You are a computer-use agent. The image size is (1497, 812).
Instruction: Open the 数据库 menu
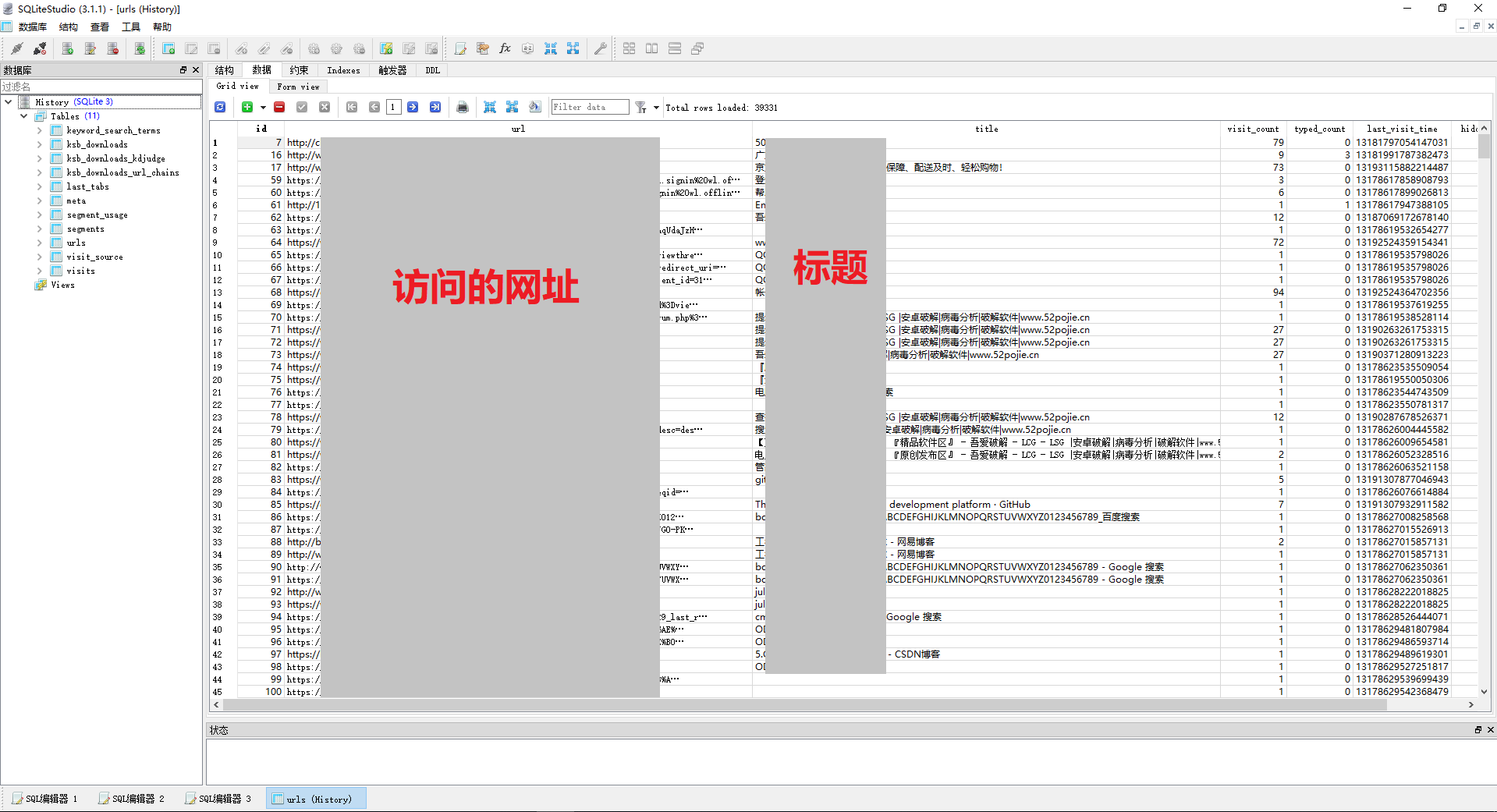(33, 27)
